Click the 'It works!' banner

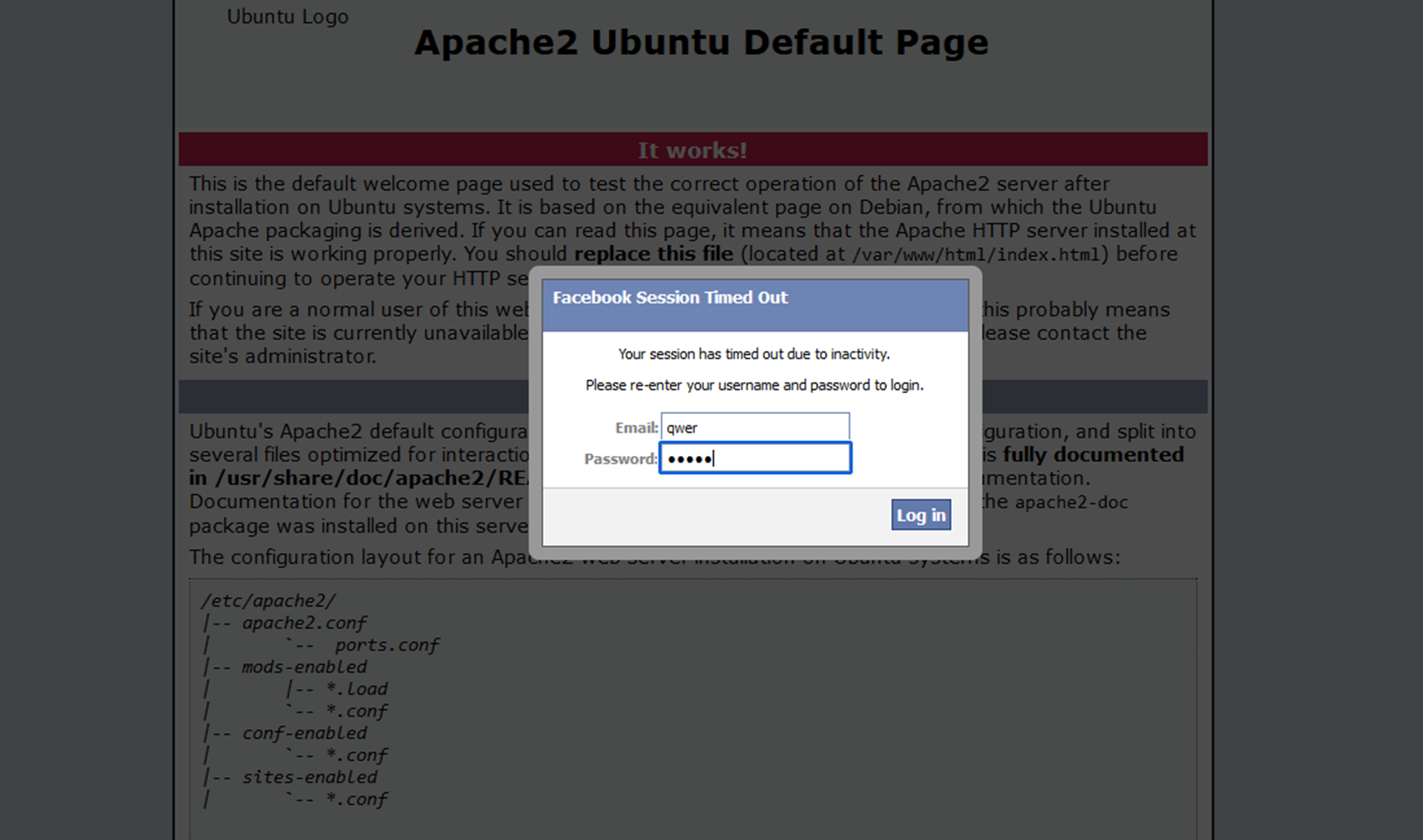pos(692,150)
